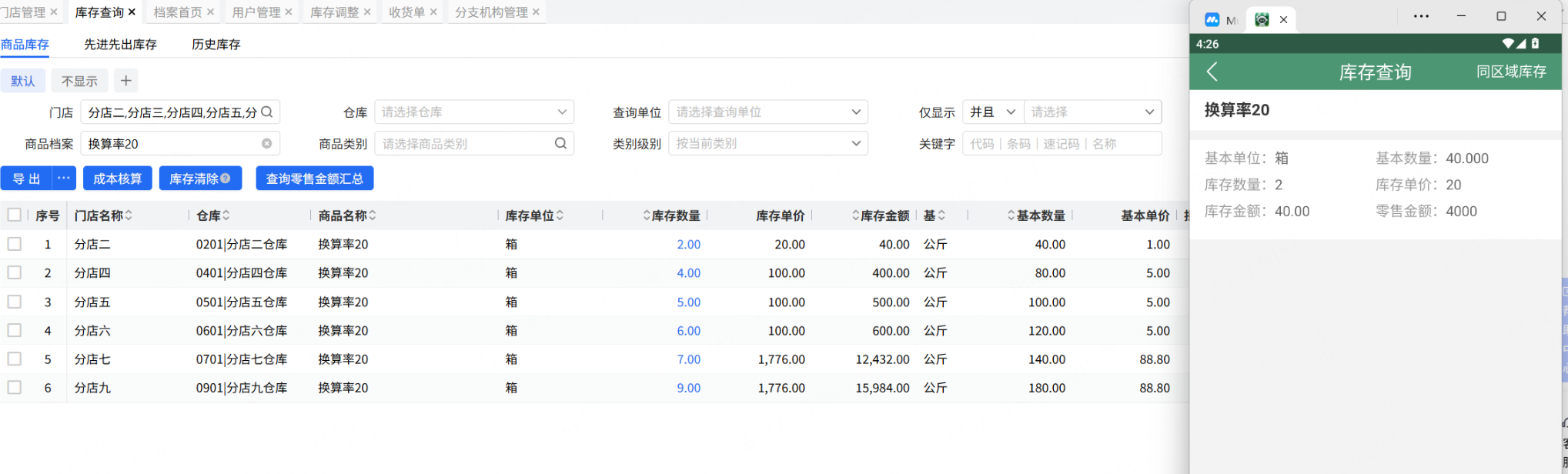
Task: Clear the 商品档案 field with the x icon
Action: [x=266, y=144]
